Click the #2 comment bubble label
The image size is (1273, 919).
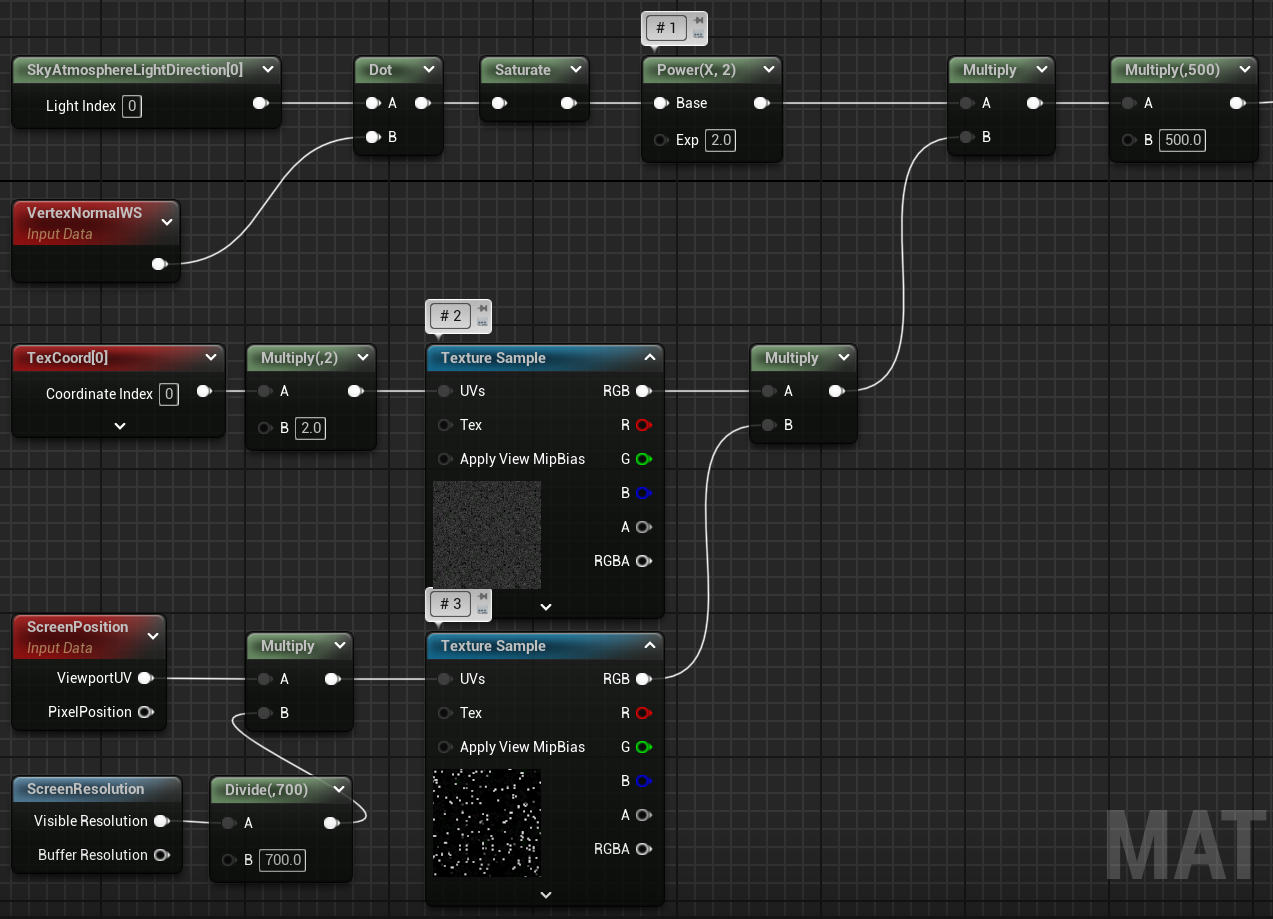point(451,316)
